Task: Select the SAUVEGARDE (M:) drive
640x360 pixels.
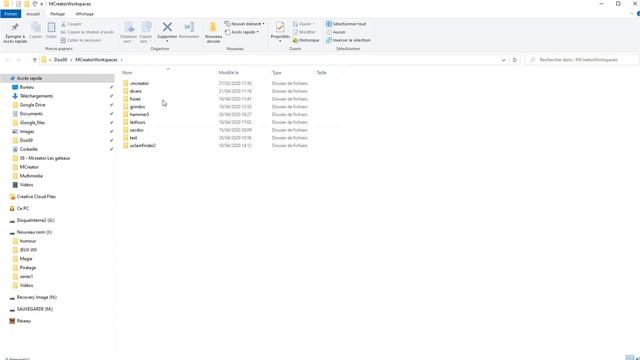Action: [35, 309]
